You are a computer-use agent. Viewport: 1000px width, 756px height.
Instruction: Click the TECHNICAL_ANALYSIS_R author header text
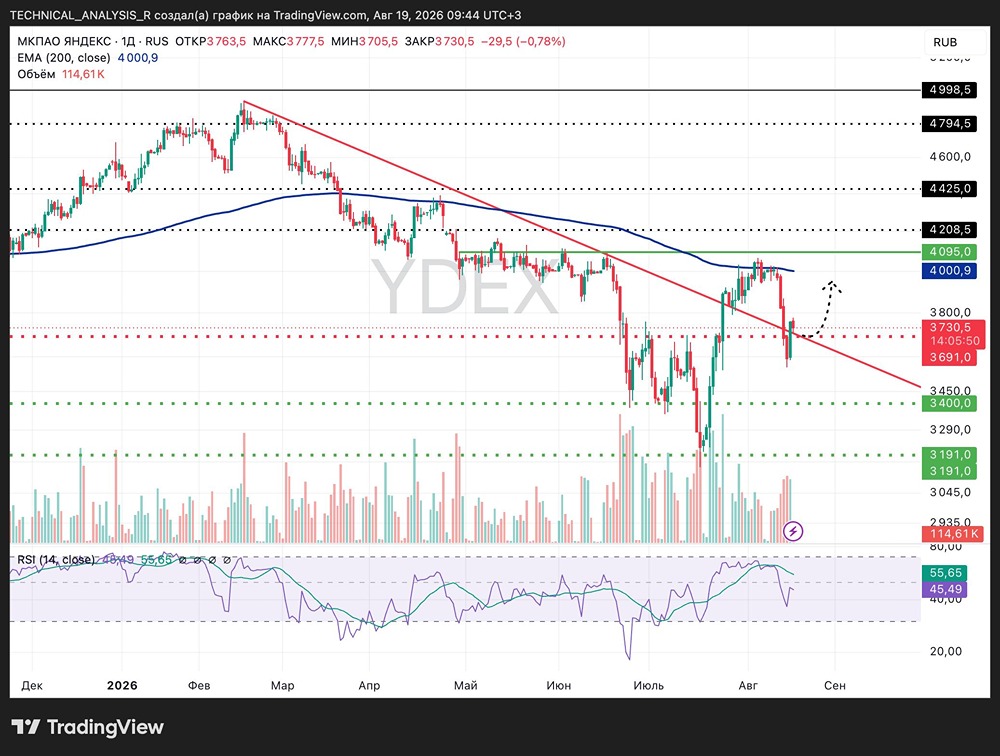pyautogui.click(x=80, y=15)
